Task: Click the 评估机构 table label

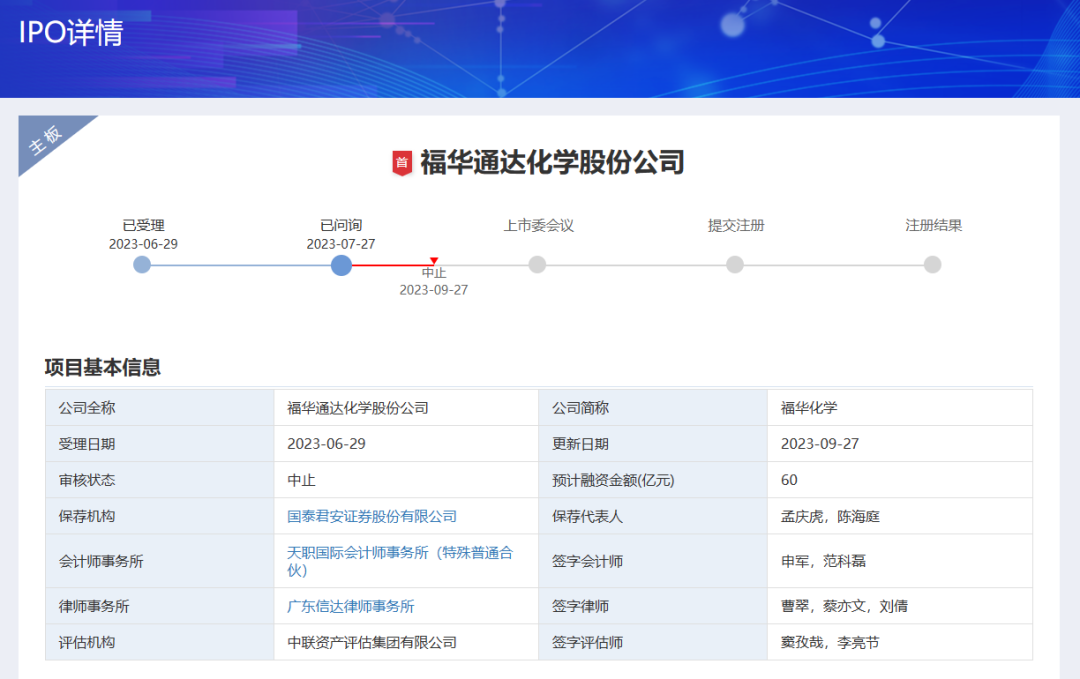Action: coord(87,643)
